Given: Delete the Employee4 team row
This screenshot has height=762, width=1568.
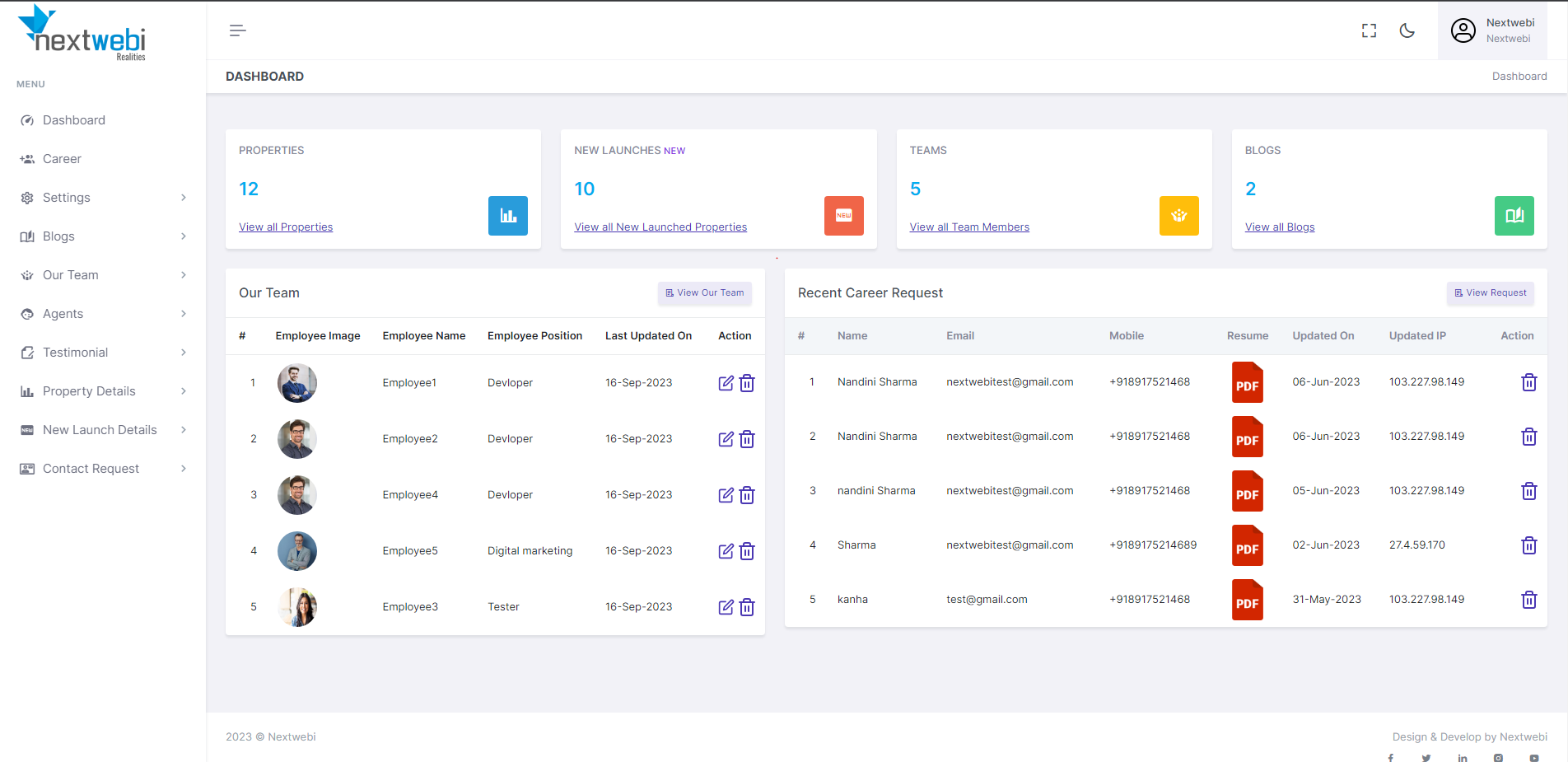Looking at the screenshot, I should click(747, 495).
